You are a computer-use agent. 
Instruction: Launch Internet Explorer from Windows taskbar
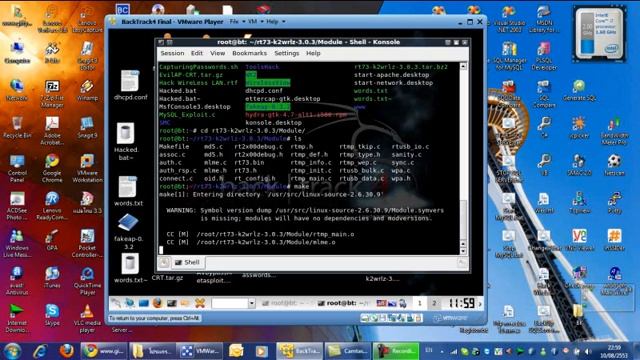(40, 351)
